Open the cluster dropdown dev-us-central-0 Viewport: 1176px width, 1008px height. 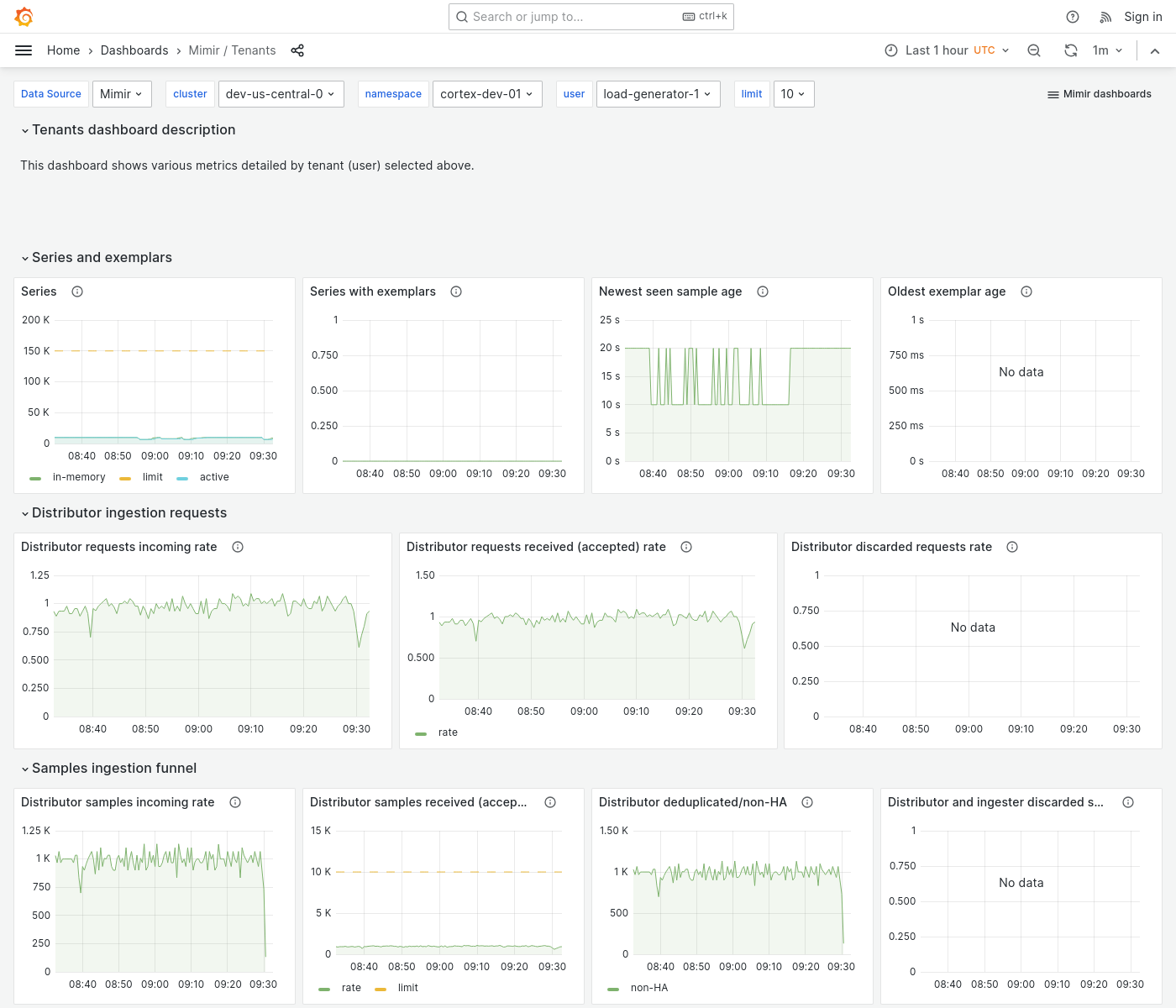pyautogui.click(x=281, y=94)
